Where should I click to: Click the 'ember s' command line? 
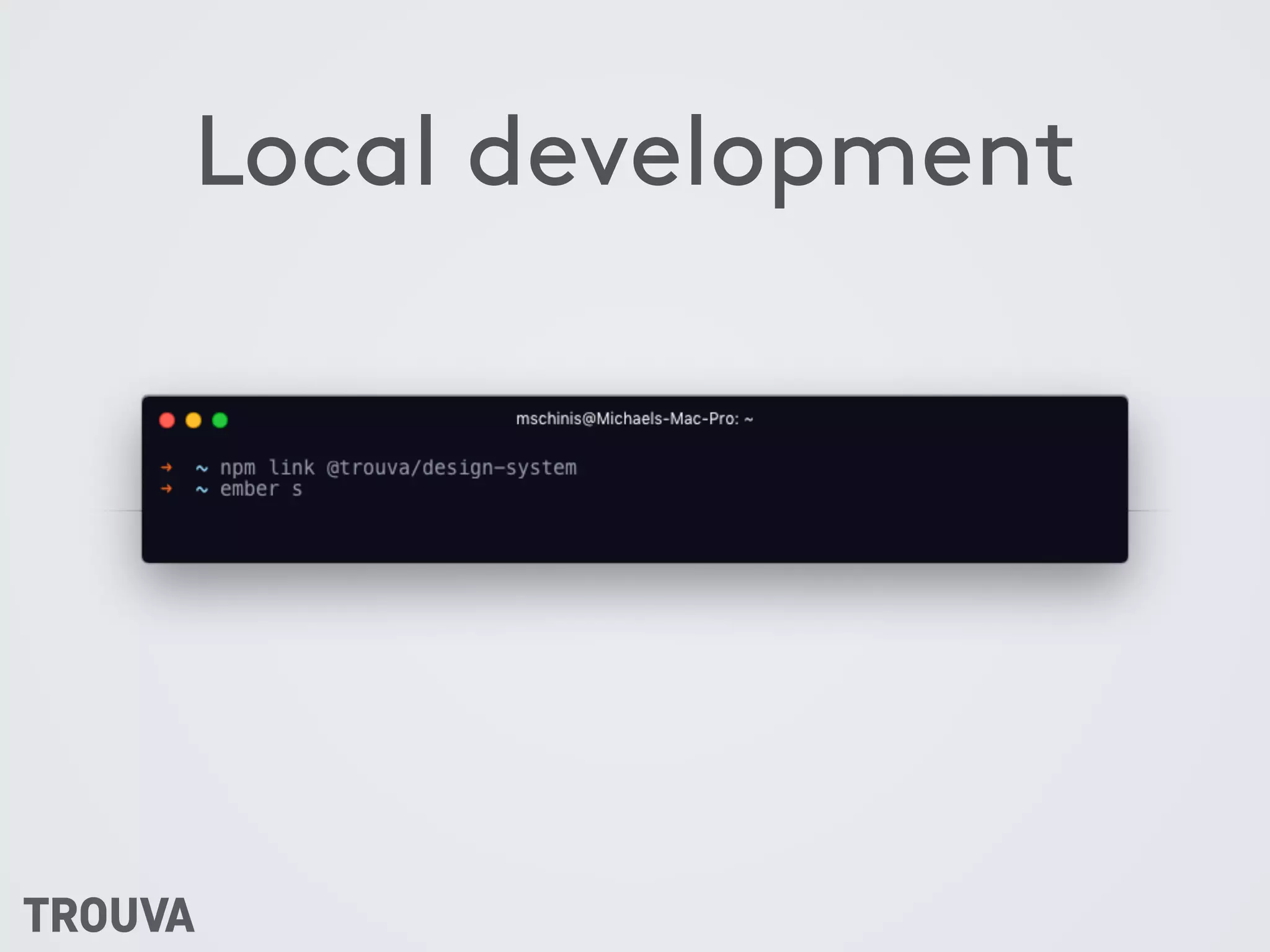point(261,489)
